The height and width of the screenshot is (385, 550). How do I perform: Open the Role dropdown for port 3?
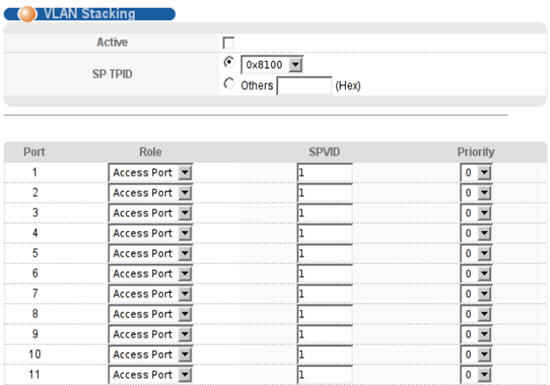tap(150, 213)
